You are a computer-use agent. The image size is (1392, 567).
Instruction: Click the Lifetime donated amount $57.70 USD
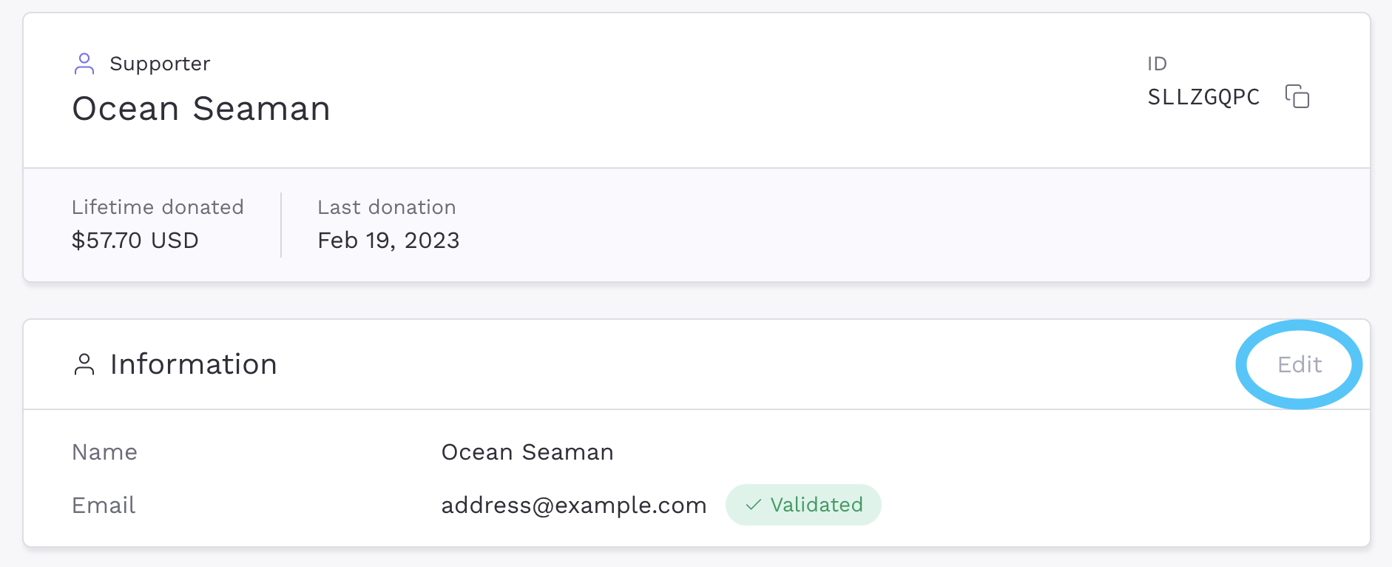(135, 240)
